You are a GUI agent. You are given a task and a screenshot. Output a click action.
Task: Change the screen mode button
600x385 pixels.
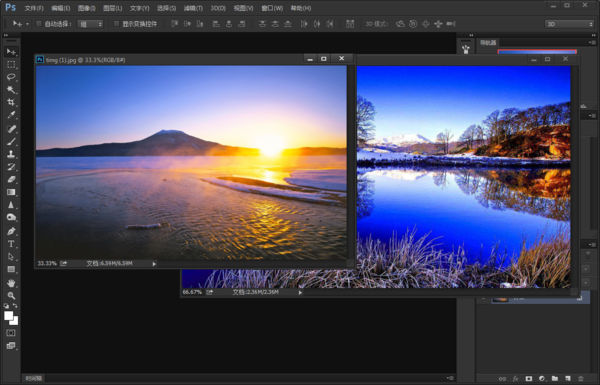(11, 346)
